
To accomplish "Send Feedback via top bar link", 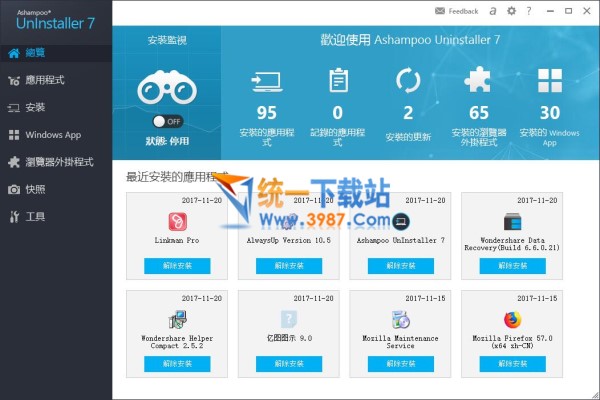I will click(x=463, y=11).
